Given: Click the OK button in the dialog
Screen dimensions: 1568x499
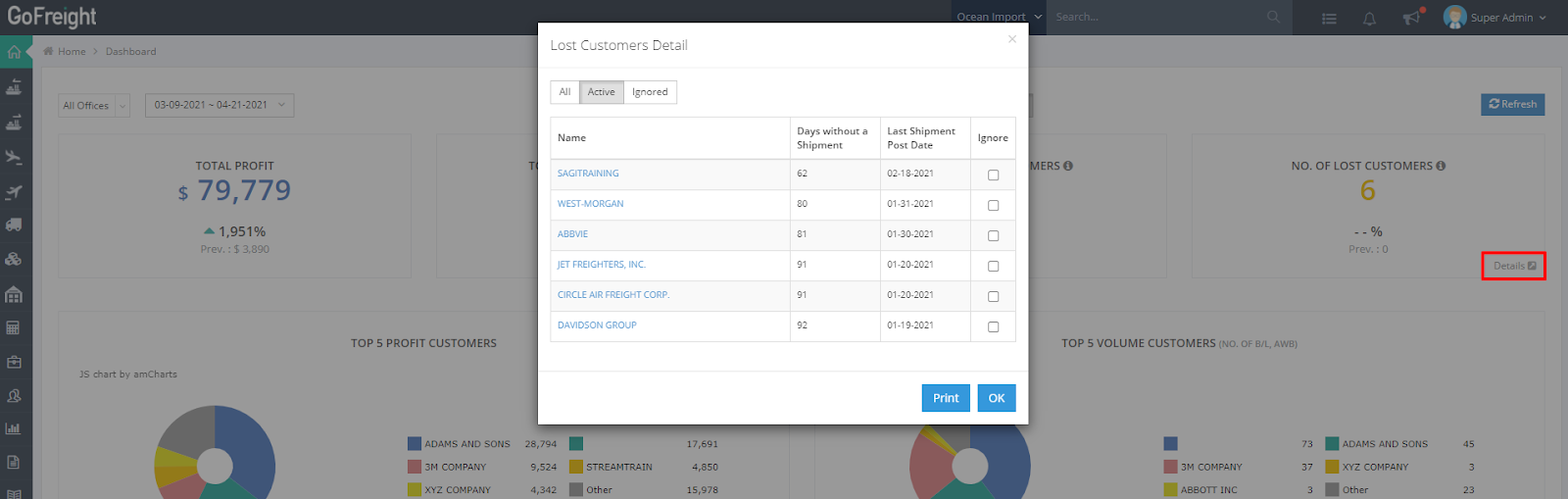Looking at the screenshot, I should coord(996,398).
